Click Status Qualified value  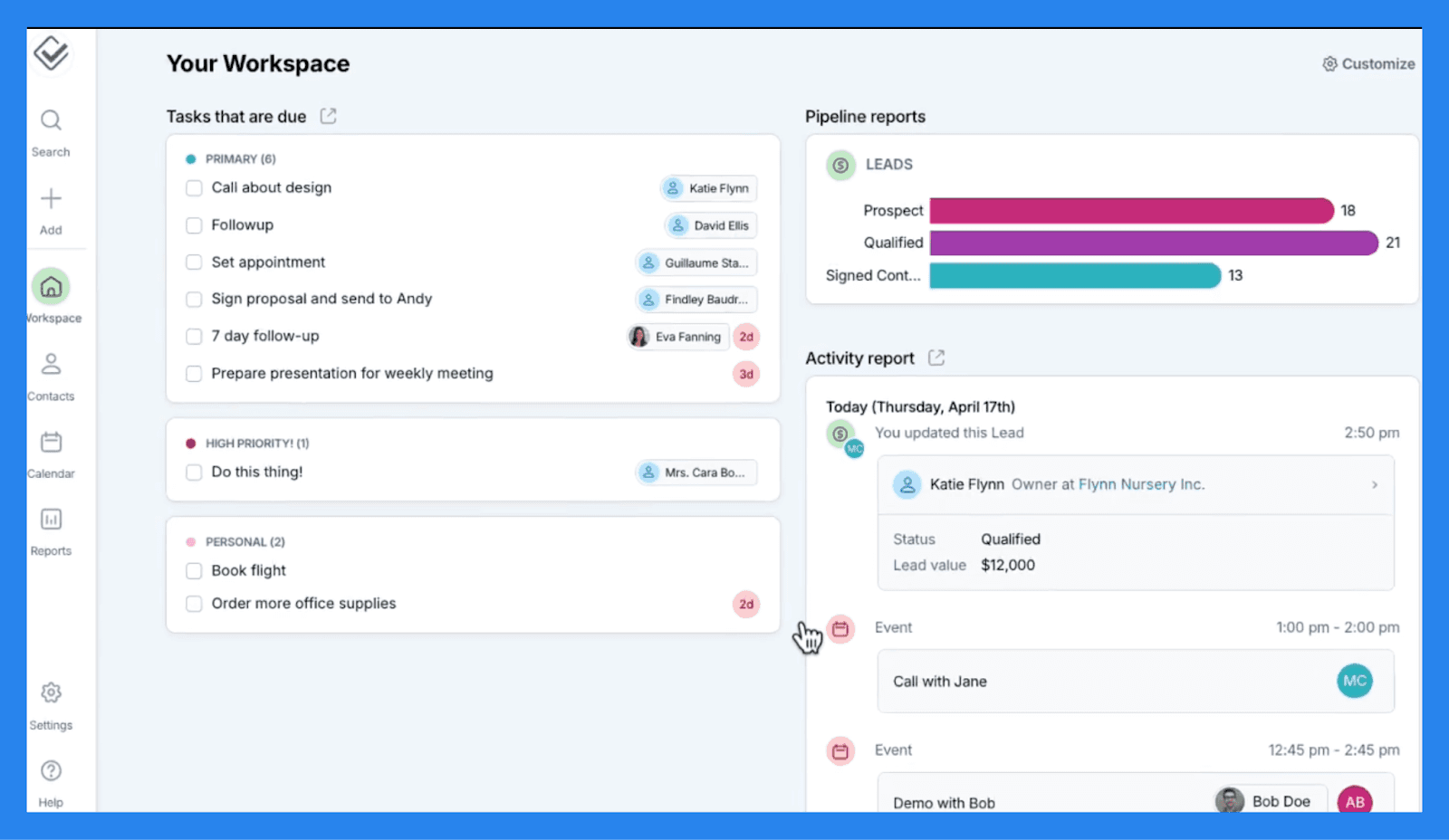(1011, 539)
